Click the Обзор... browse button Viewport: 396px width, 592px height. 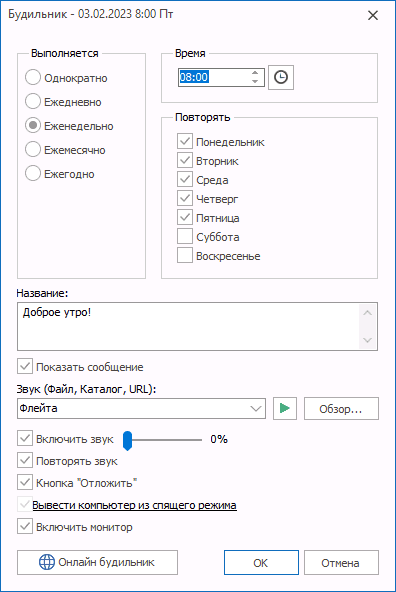[x=341, y=409]
